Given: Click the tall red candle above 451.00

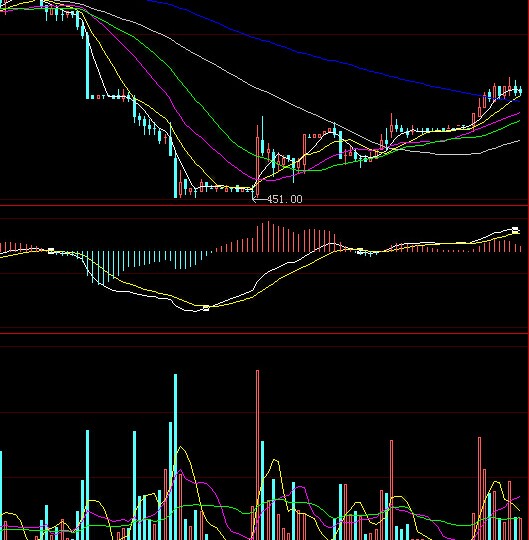Looking at the screenshot, I should (257, 161).
